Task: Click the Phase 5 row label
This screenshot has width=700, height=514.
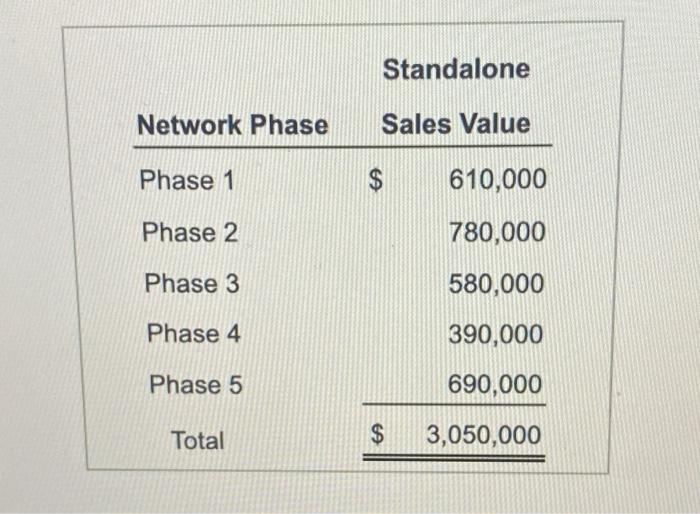Action: [x=196, y=384]
